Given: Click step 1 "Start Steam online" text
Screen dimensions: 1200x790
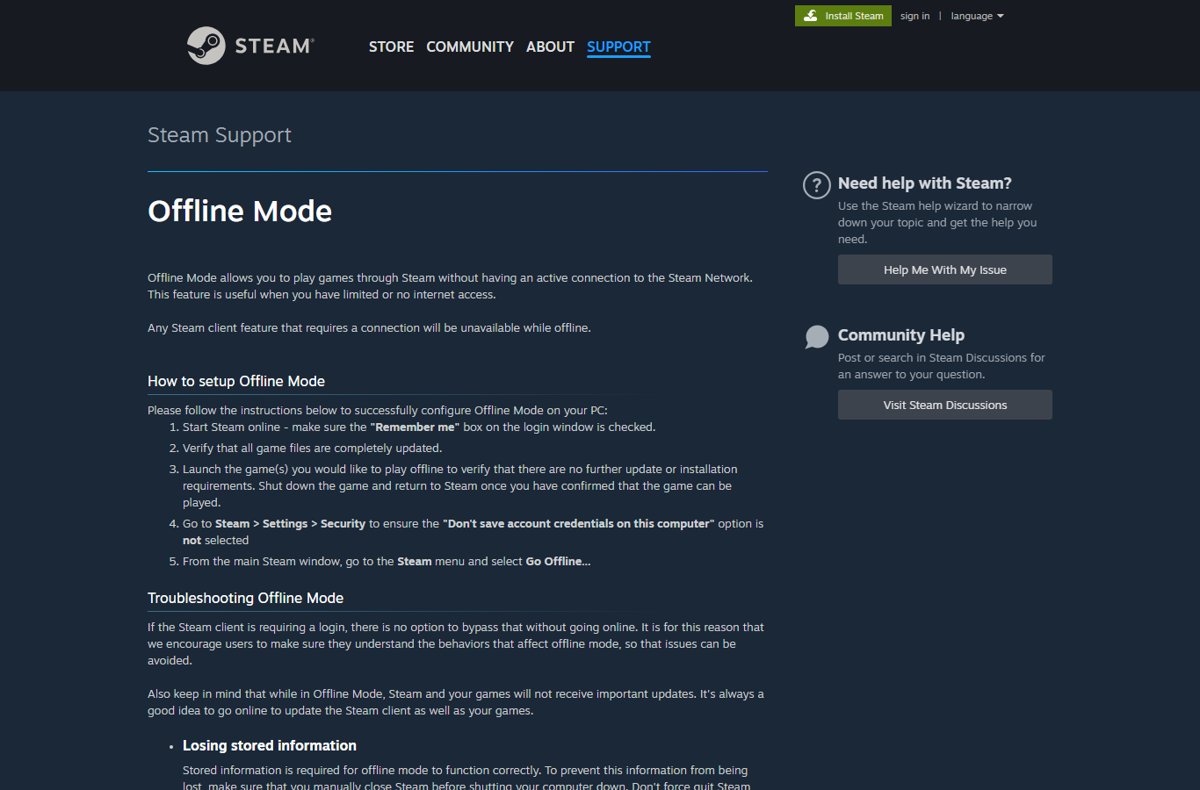Looking at the screenshot, I should [x=419, y=427].
